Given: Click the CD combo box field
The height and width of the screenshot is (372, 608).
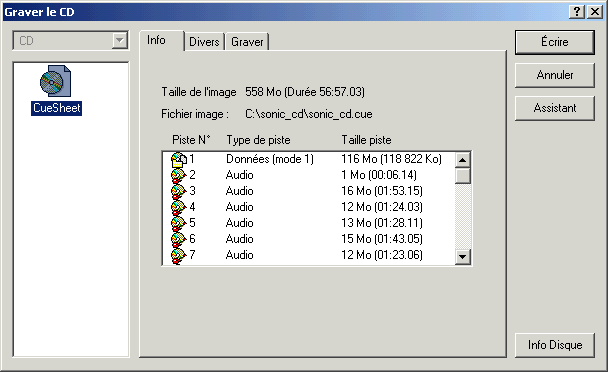Looking at the screenshot, I should tap(71, 40).
